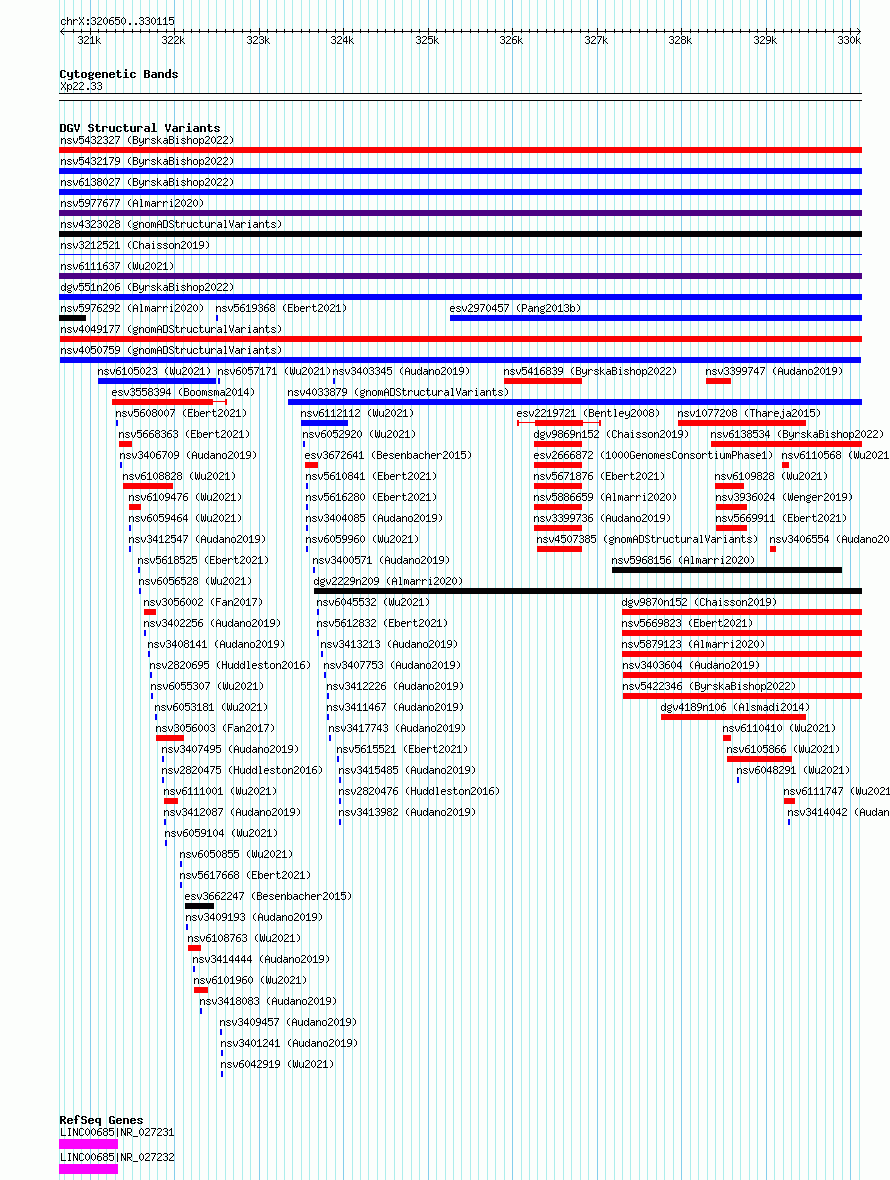Open nsv3413982 (Audano2019) variant
This screenshot has width=890, height=1180.
406,814
